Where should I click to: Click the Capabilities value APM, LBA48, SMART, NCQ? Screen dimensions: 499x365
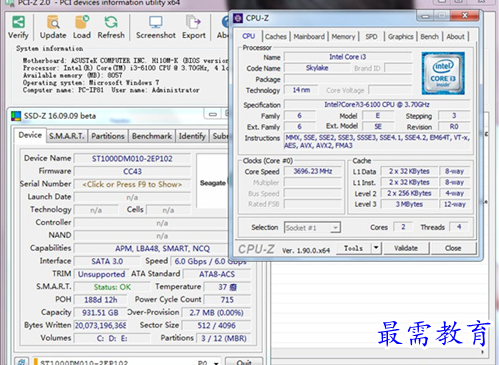(x=162, y=249)
